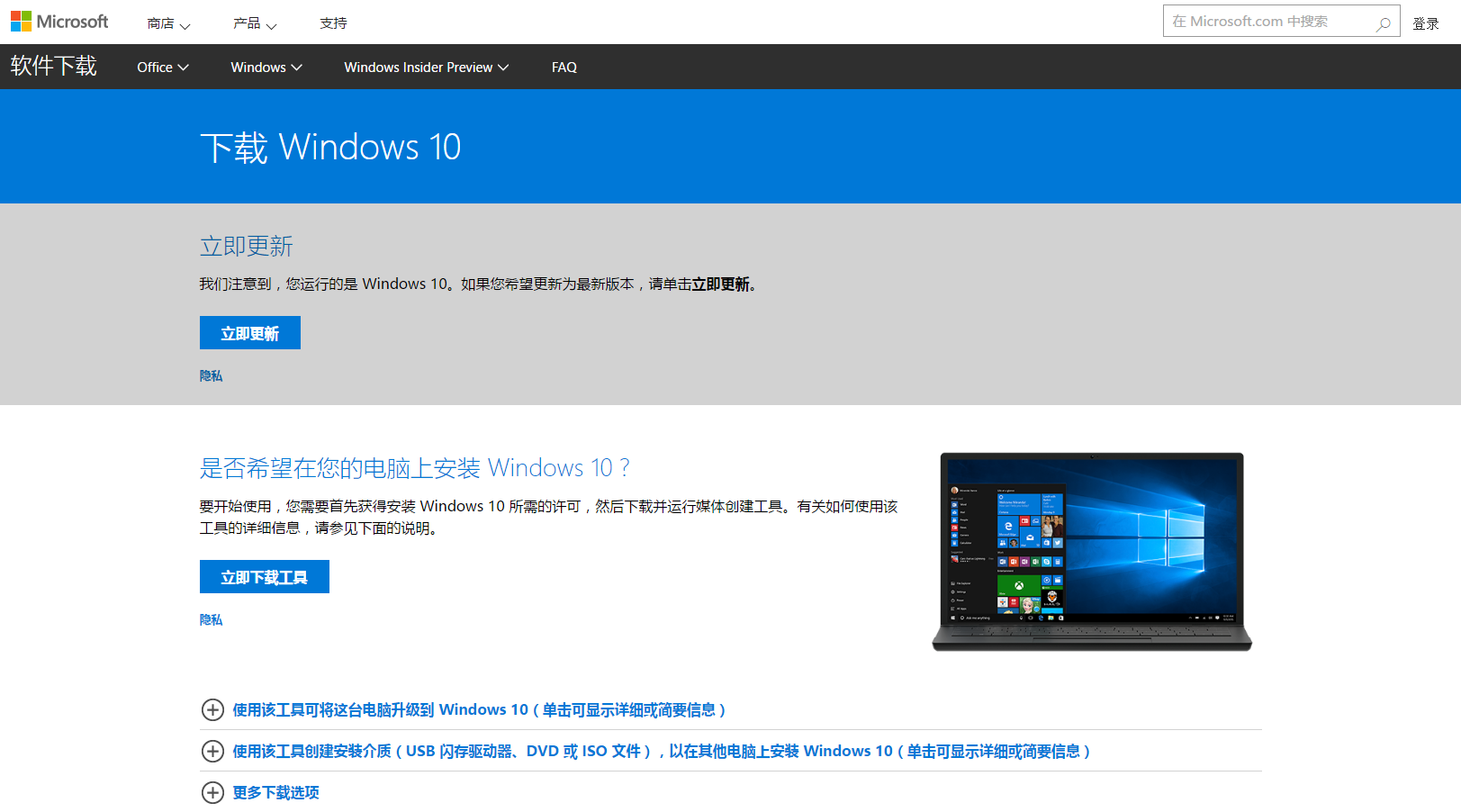
Task: Open the Office dropdown menu
Action: [162, 67]
